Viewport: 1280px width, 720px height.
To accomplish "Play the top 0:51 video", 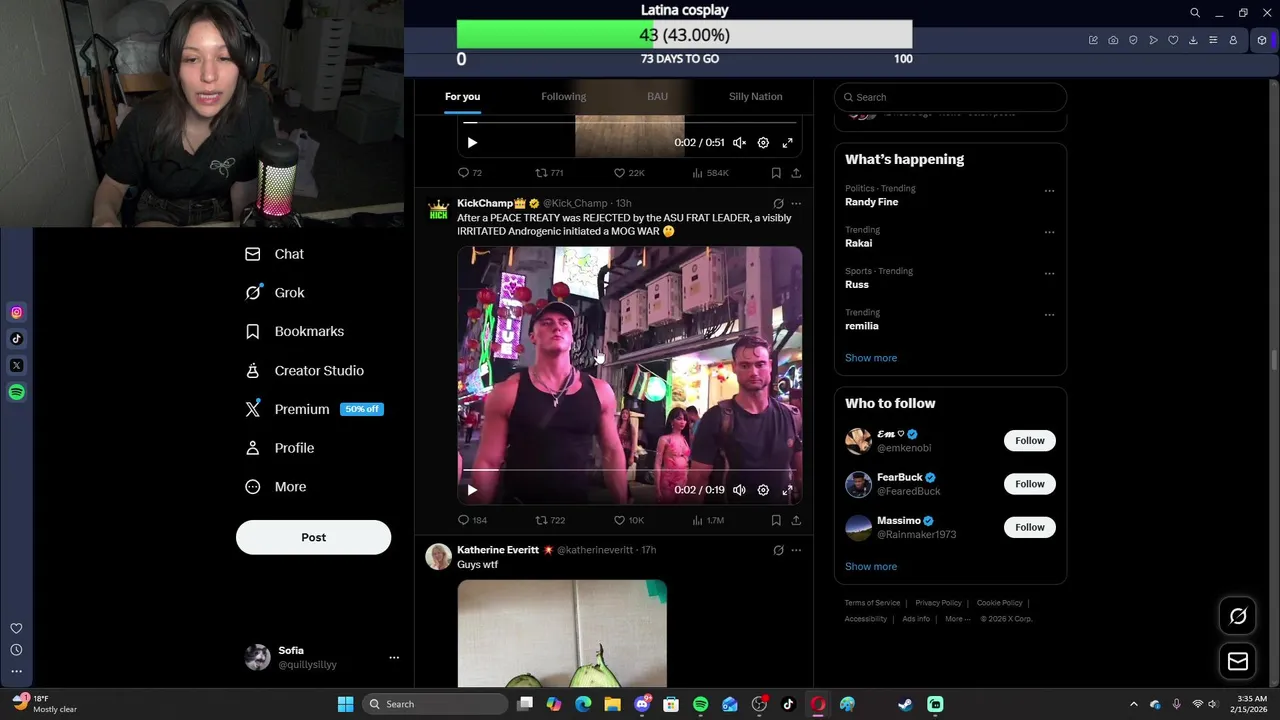I will (x=472, y=143).
